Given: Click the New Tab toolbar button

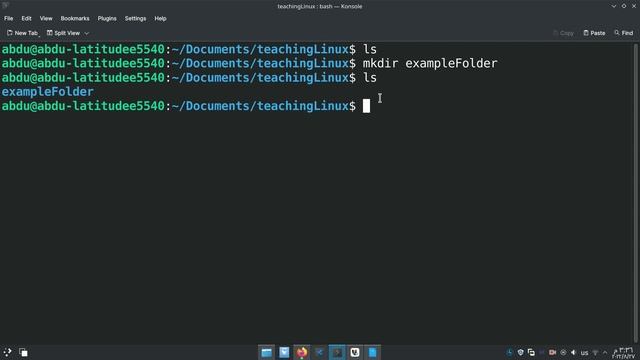Looking at the screenshot, I should click(23, 33).
